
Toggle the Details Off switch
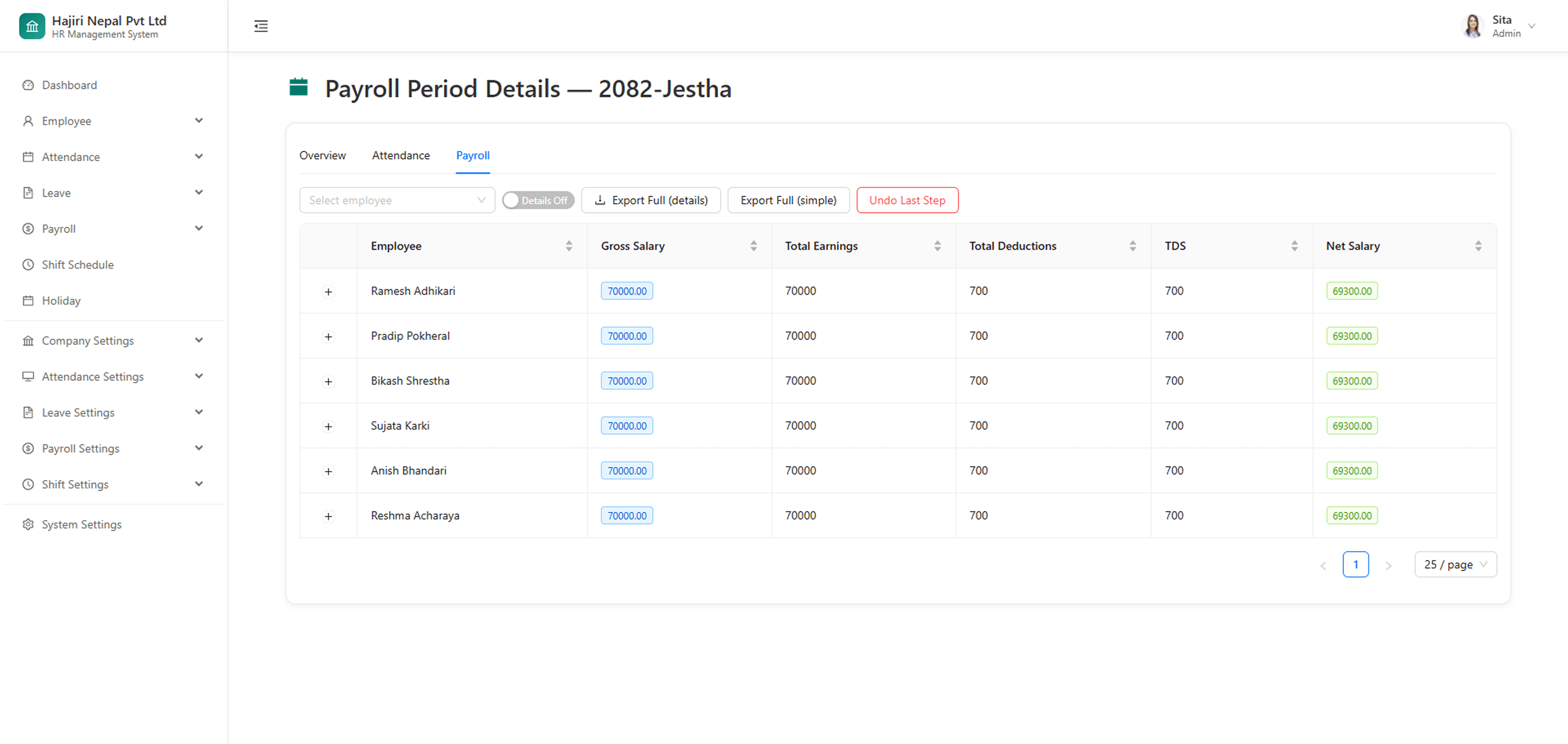[x=538, y=200]
